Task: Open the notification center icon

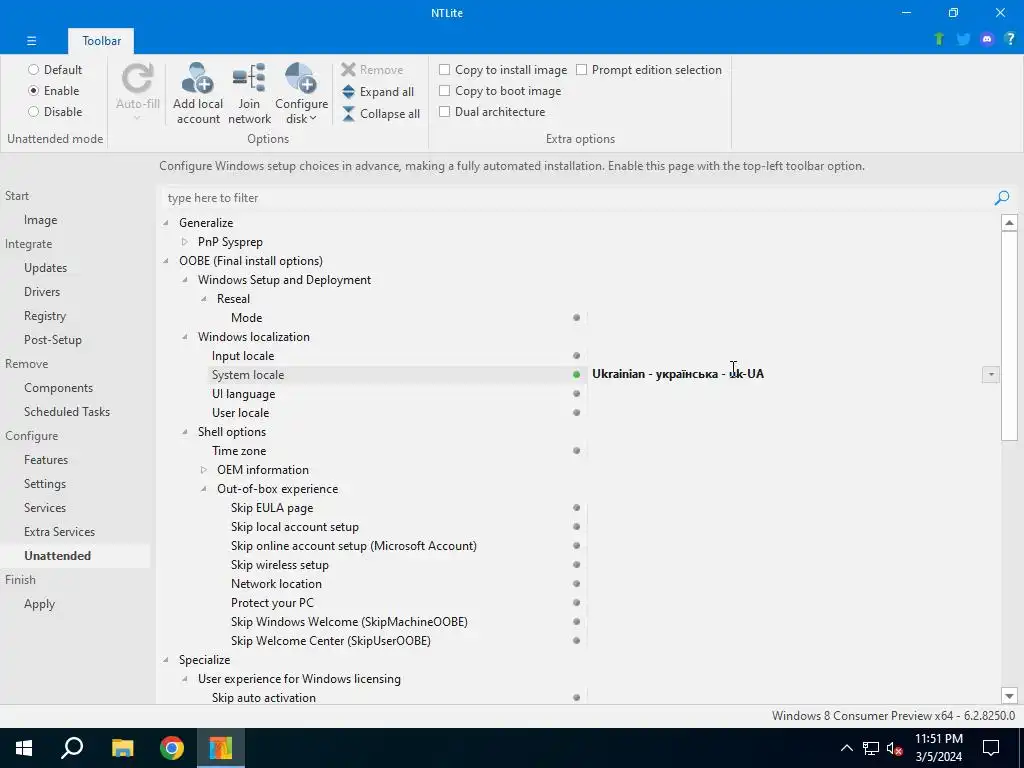Action: point(991,748)
